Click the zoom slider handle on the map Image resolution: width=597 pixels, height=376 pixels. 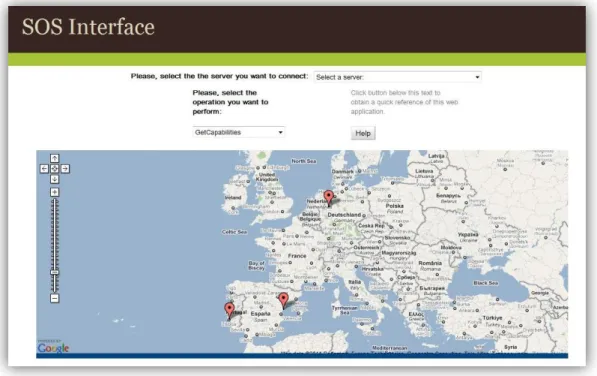(54, 272)
